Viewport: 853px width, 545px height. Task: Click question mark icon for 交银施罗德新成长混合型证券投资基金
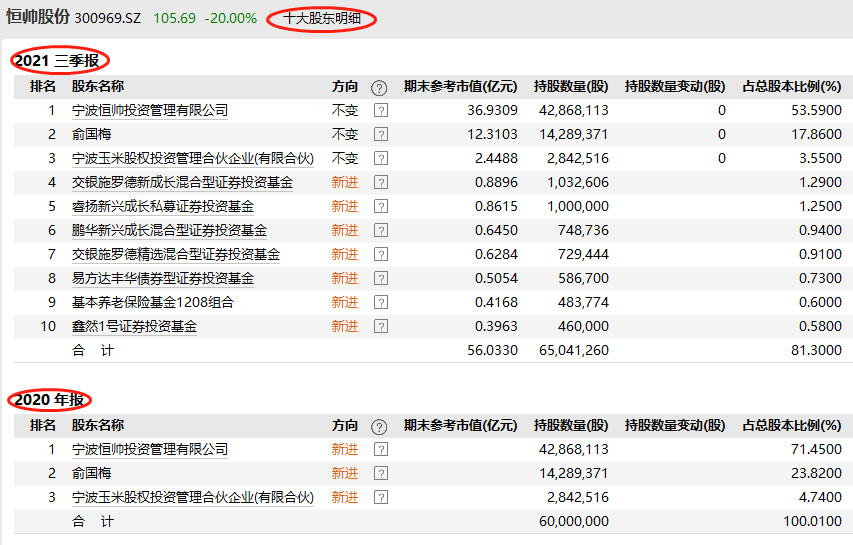click(381, 182)
